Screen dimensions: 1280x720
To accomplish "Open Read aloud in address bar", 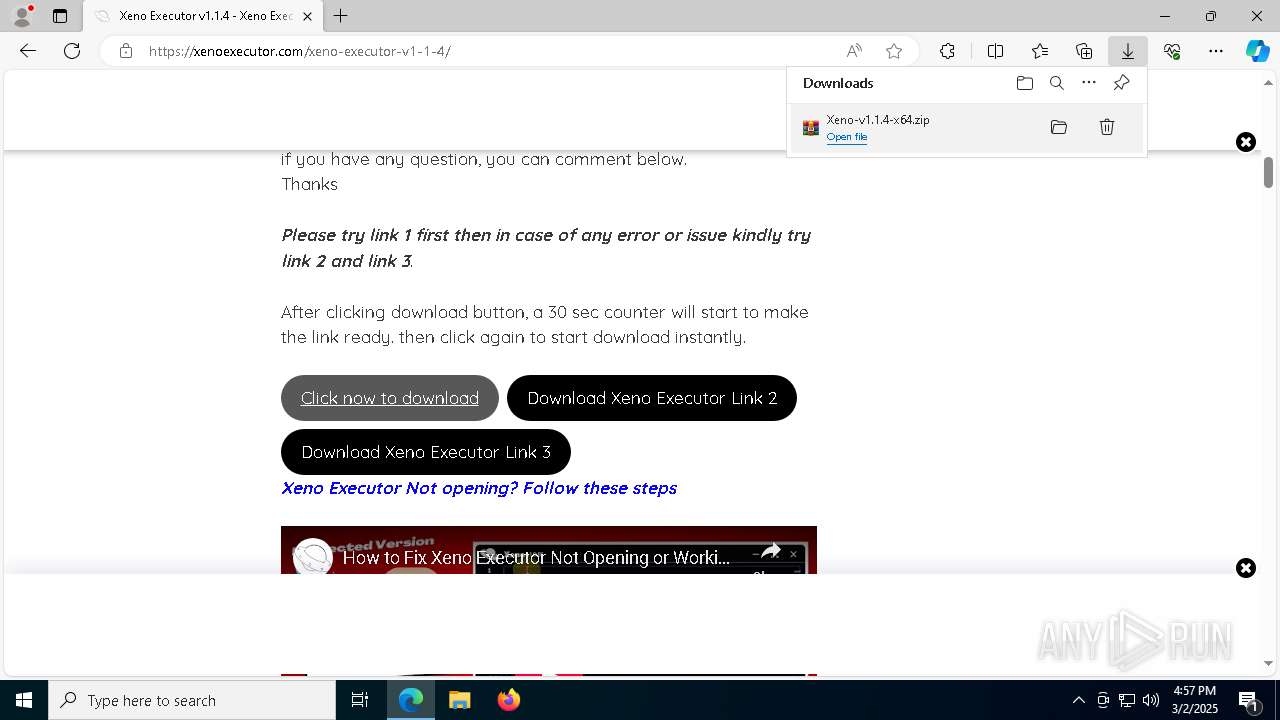I will click(854, 51).
